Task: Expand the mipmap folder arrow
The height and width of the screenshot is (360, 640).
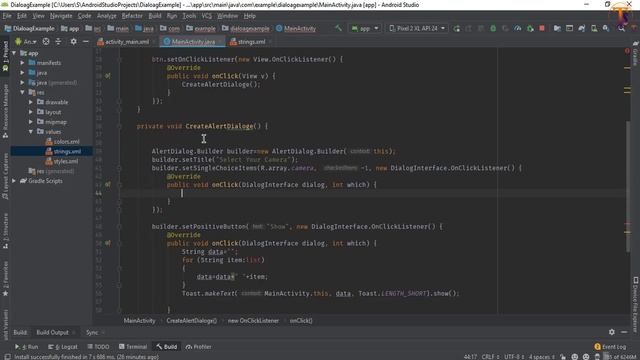Action: pyautogui.click(x=31, y=122)
